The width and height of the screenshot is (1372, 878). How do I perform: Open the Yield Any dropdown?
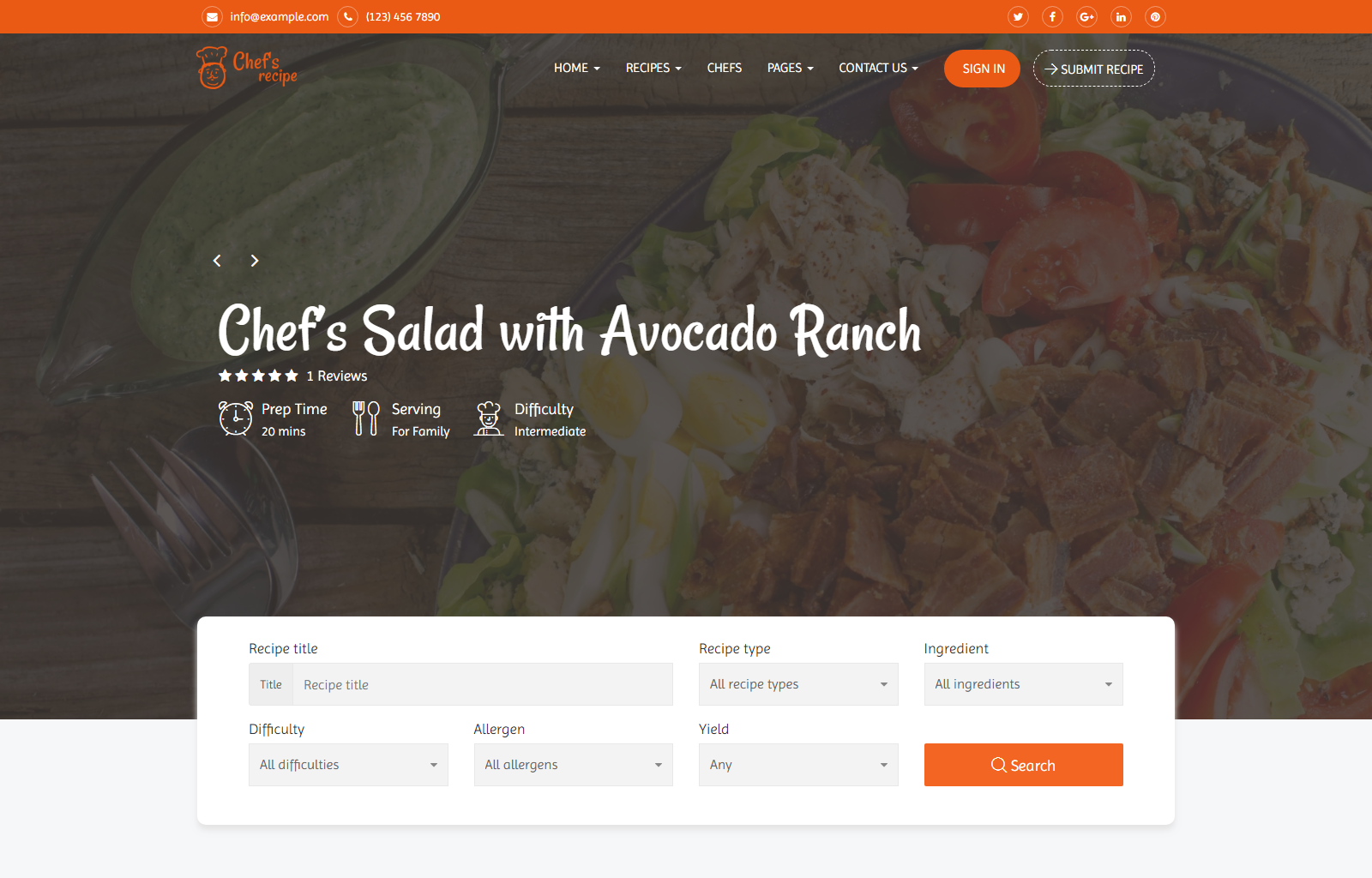click(798, 765)
